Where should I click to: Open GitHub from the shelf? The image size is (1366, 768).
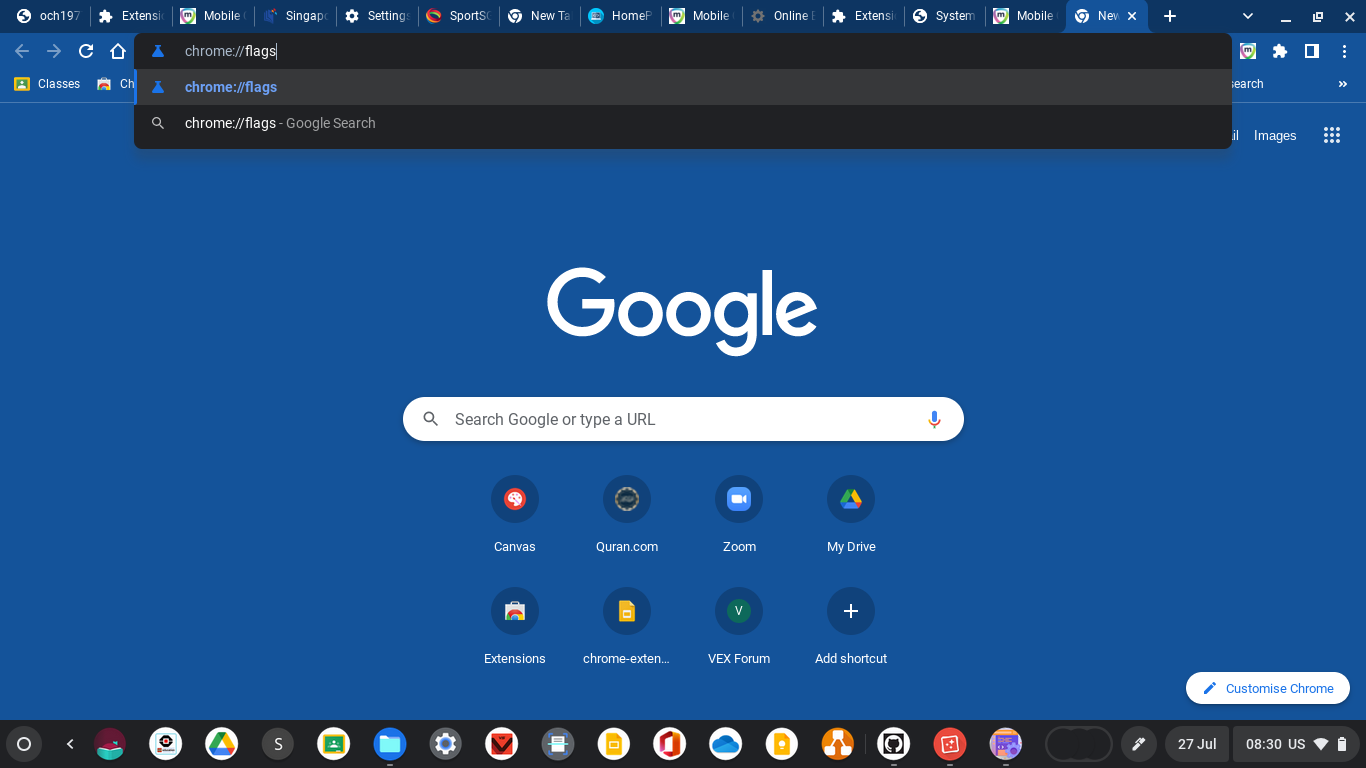pyautogui.click(x=894, y=744)
